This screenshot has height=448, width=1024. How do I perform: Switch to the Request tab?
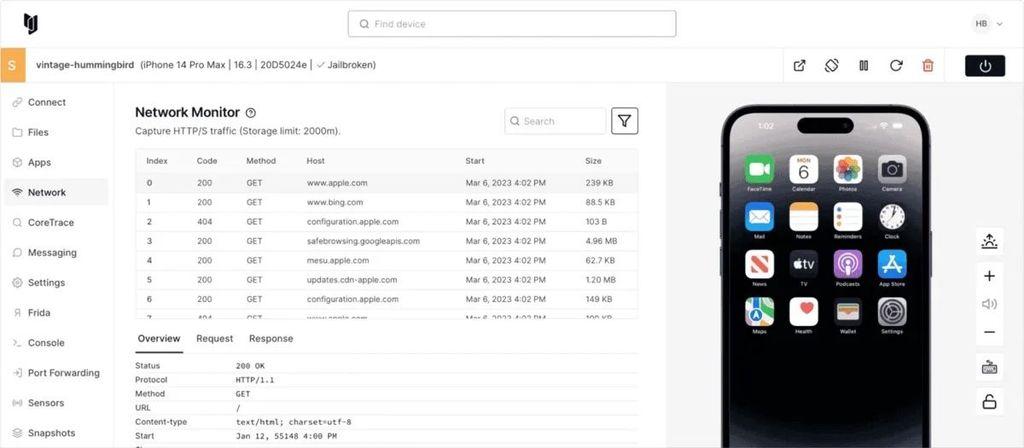(214, 338)
